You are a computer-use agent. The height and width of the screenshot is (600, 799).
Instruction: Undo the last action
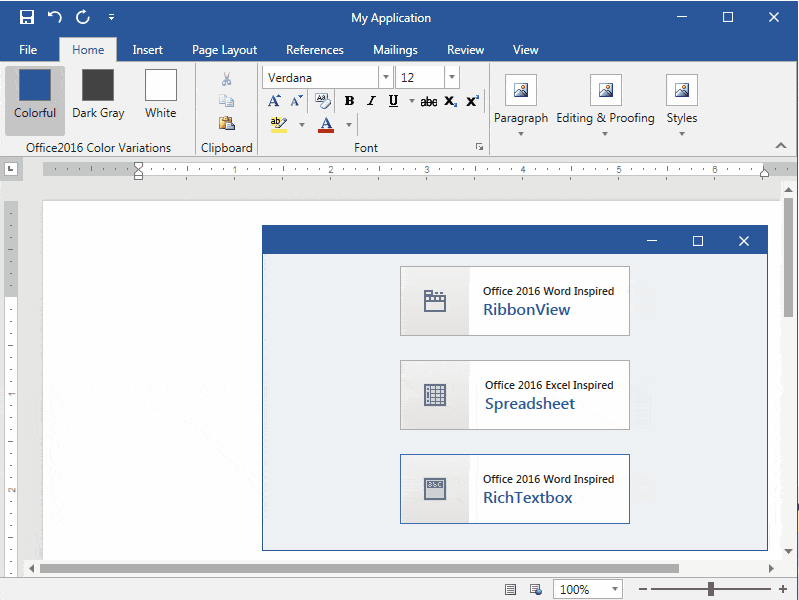pyautogui.click(x=55, y=17)
